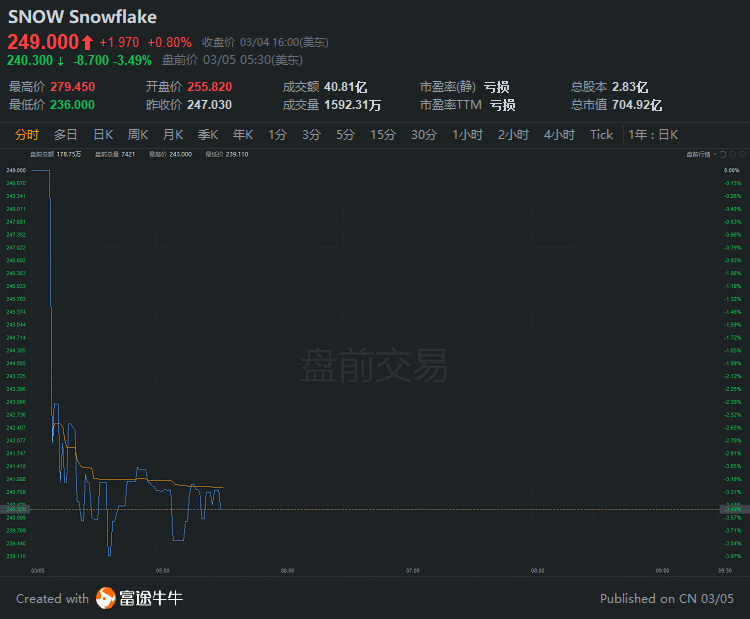
Task: Click the 总股本 value 2.83亿
Action: pyautogui.click(x=630, y=87)
